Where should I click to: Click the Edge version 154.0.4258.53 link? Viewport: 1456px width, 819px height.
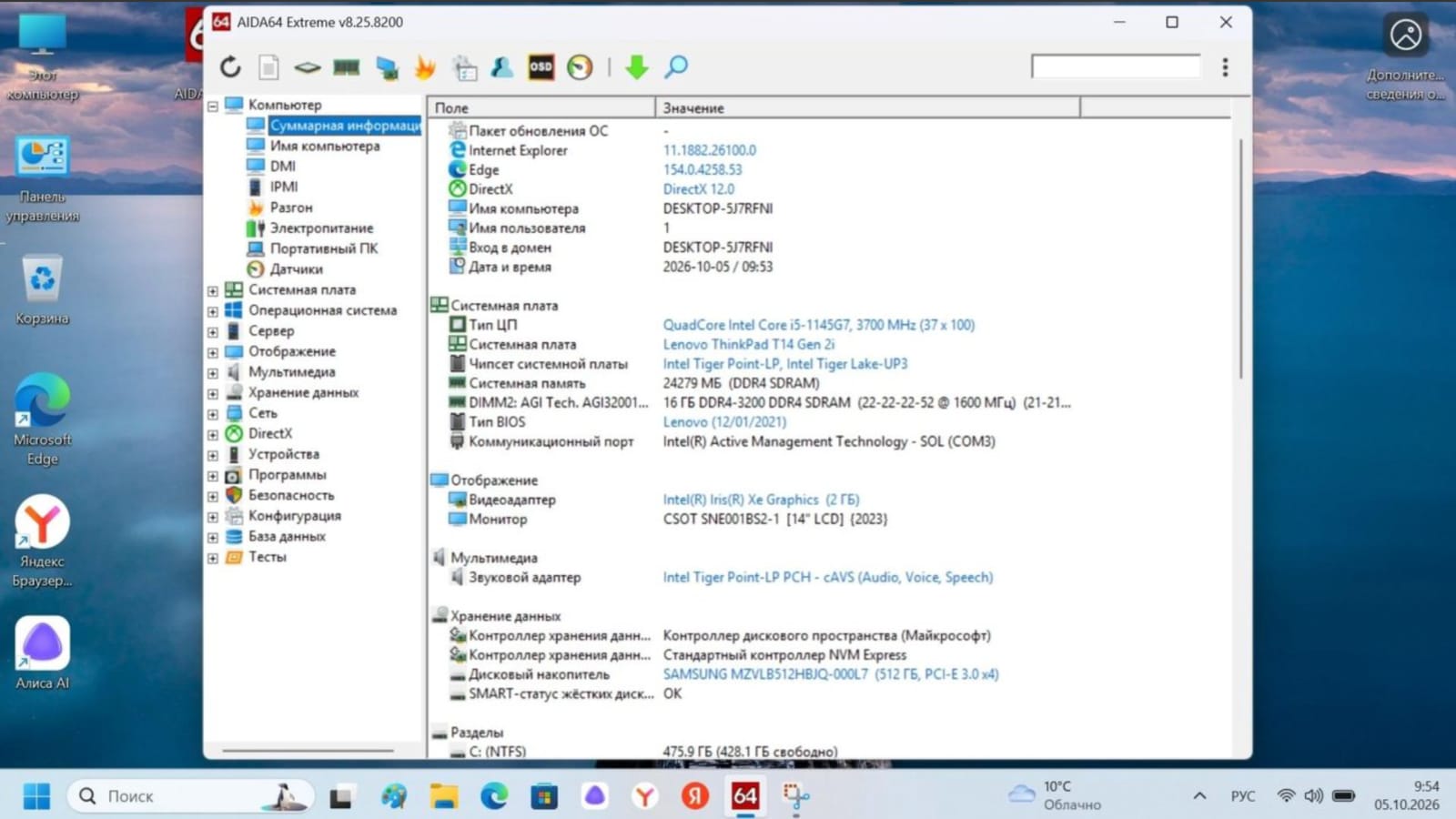click(703, 170)
